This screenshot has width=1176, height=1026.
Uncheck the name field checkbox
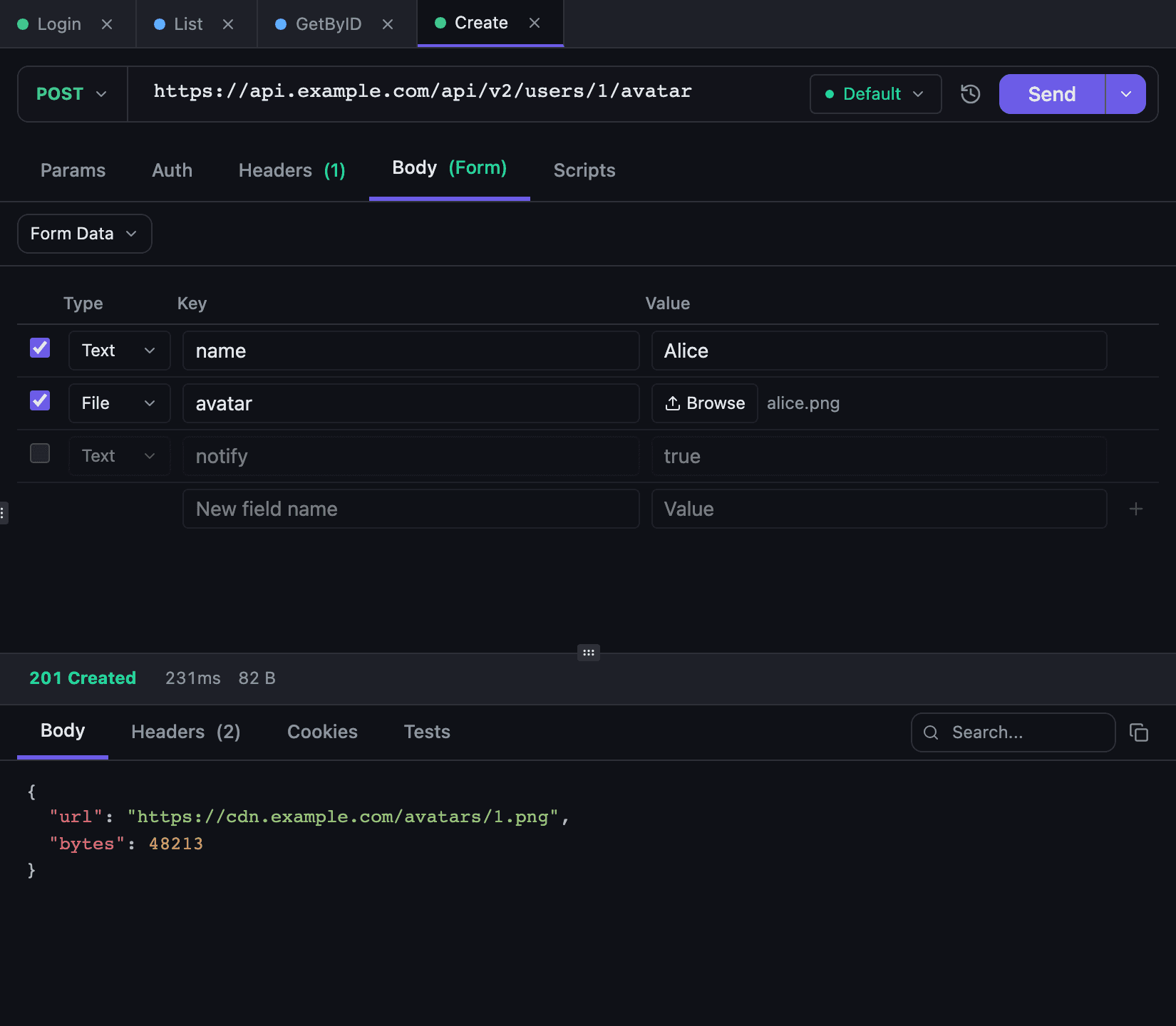coord(40,348)
